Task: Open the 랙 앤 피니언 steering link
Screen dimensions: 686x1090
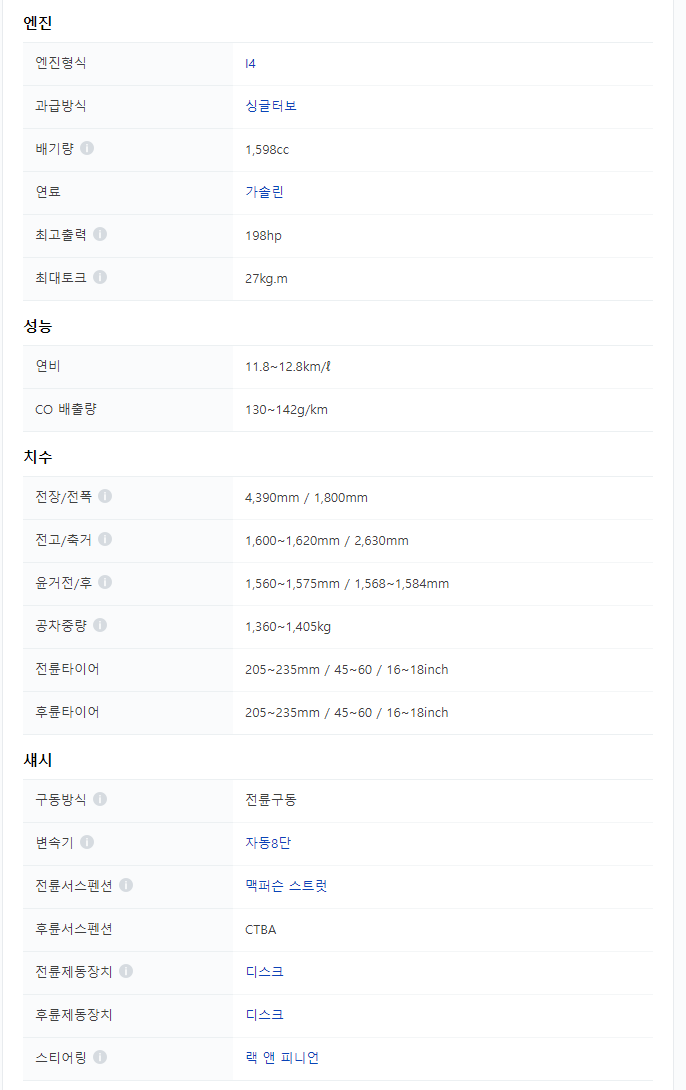Action: point(282,1059)
